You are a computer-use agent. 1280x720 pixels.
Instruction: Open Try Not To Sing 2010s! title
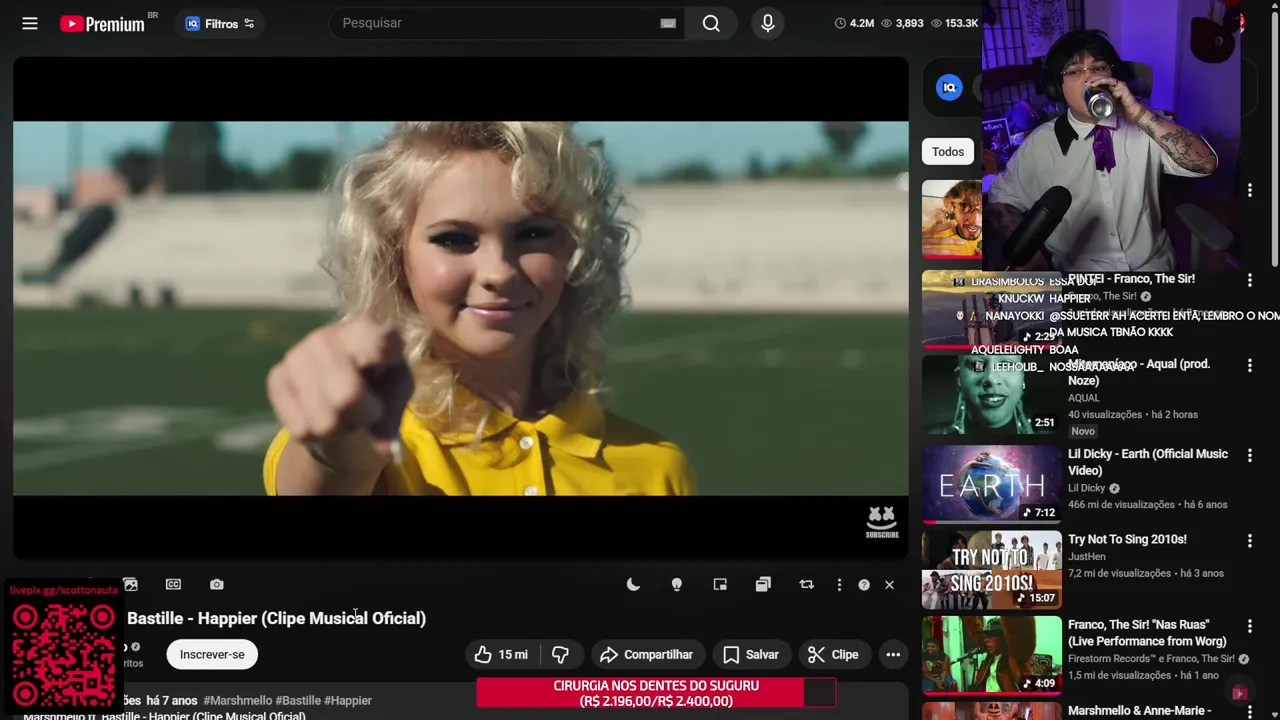[1127, 539]
